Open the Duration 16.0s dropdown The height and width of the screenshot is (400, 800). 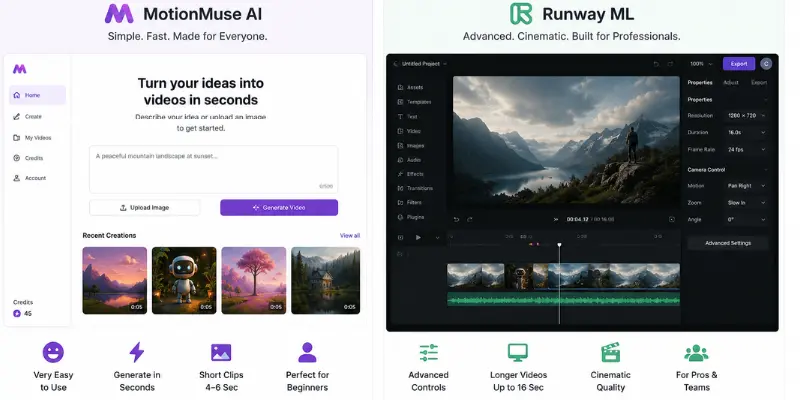point(746,132)
